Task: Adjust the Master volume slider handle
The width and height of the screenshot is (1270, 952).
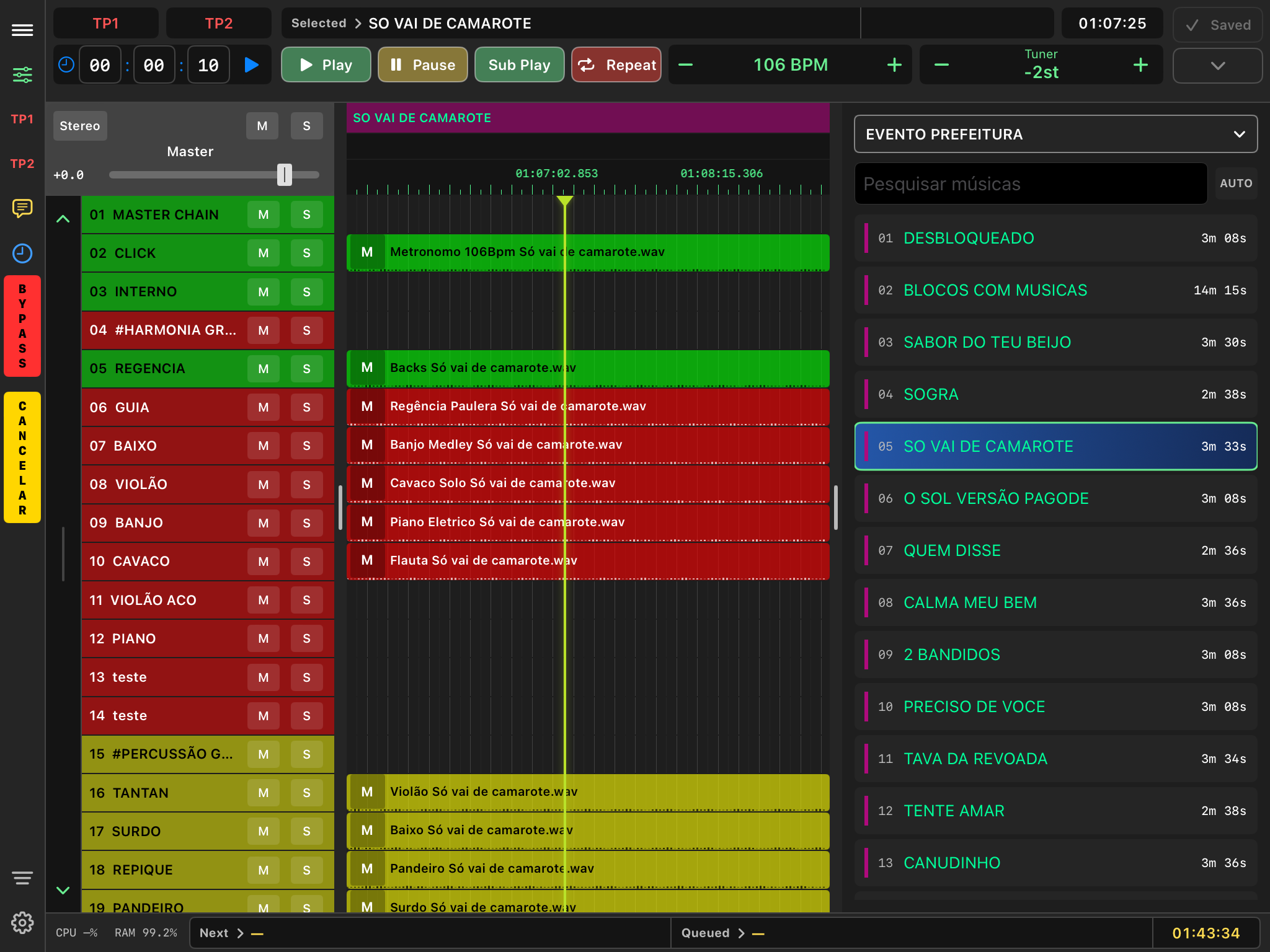Action: click(285, 175)
